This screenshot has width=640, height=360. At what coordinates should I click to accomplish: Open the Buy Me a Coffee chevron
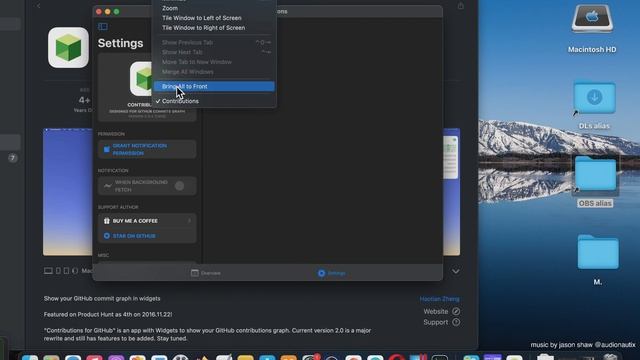(x=189, y=221)
